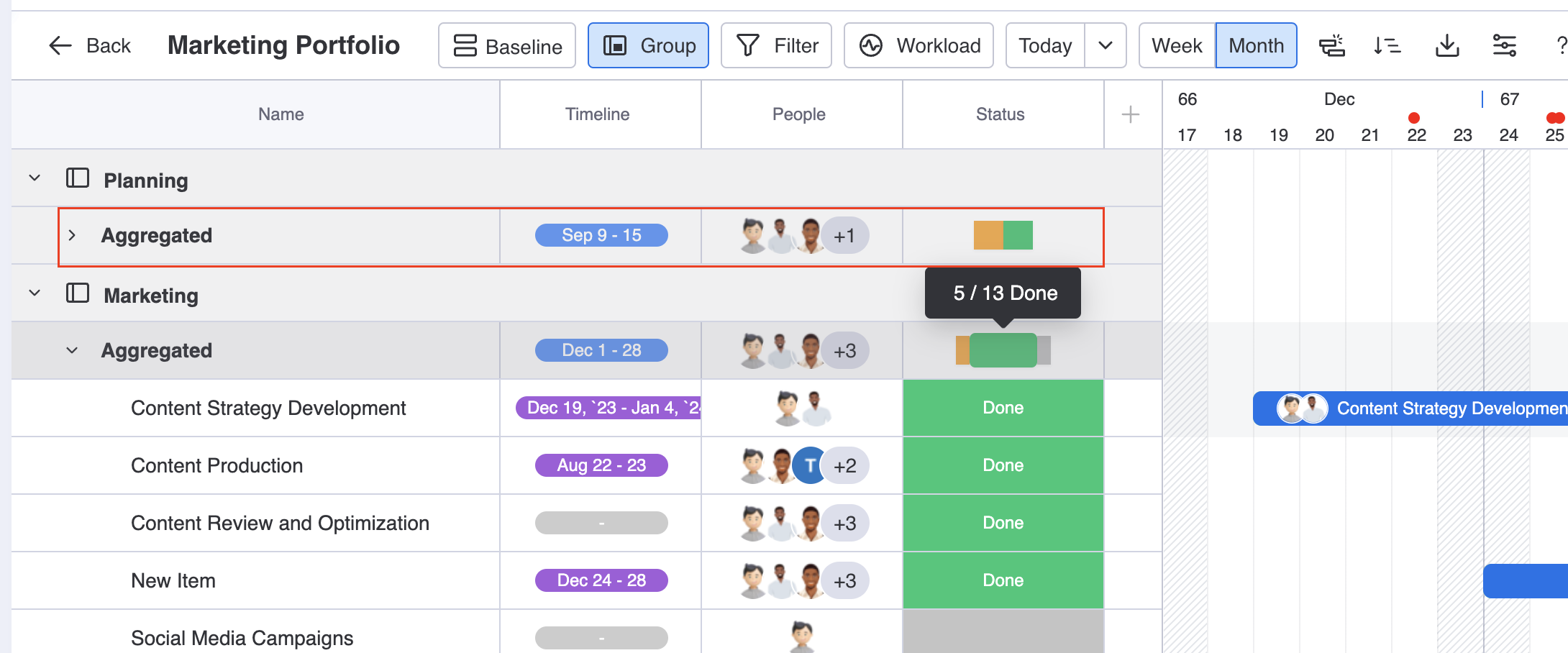The width and height of the screenshot is (1568, 653).
Task: Switch to Month view
Action: pos(1256,46)
